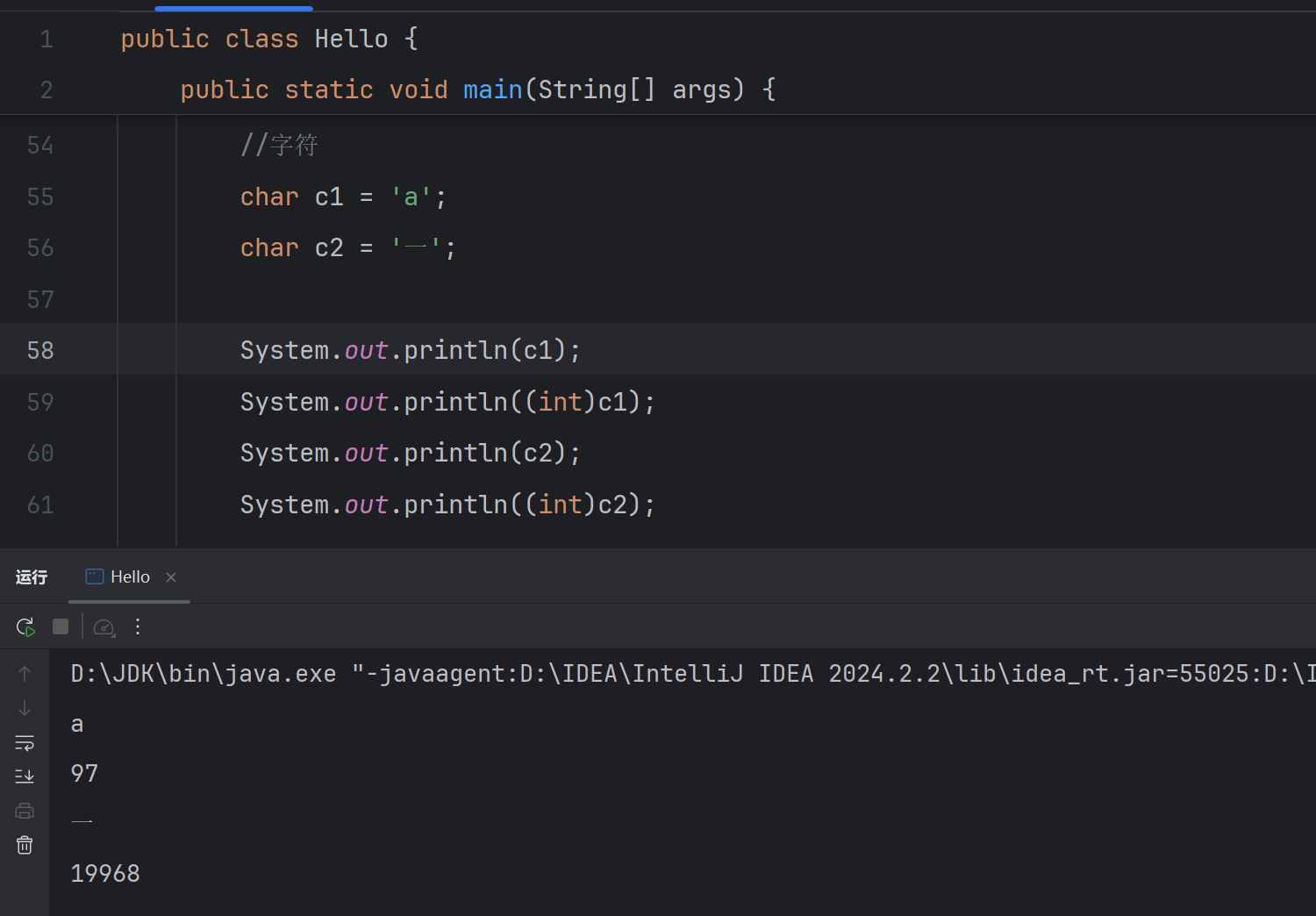Click console output '97'
This screenshot has width=1316, height=916.
click(x=84, y=773)
